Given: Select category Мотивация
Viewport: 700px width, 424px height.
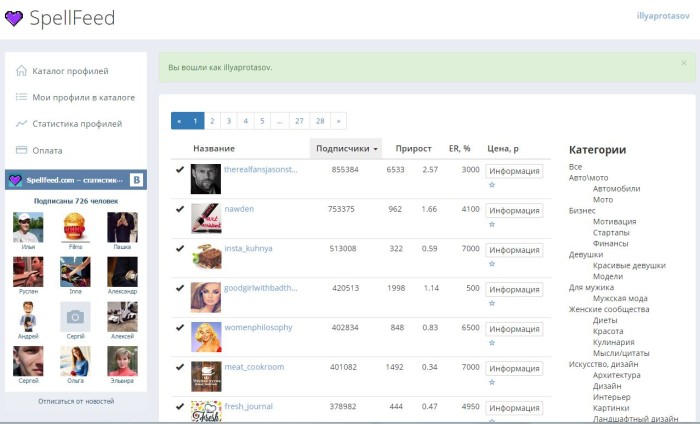Looking at the screenshot, I should tap(615, 221).
